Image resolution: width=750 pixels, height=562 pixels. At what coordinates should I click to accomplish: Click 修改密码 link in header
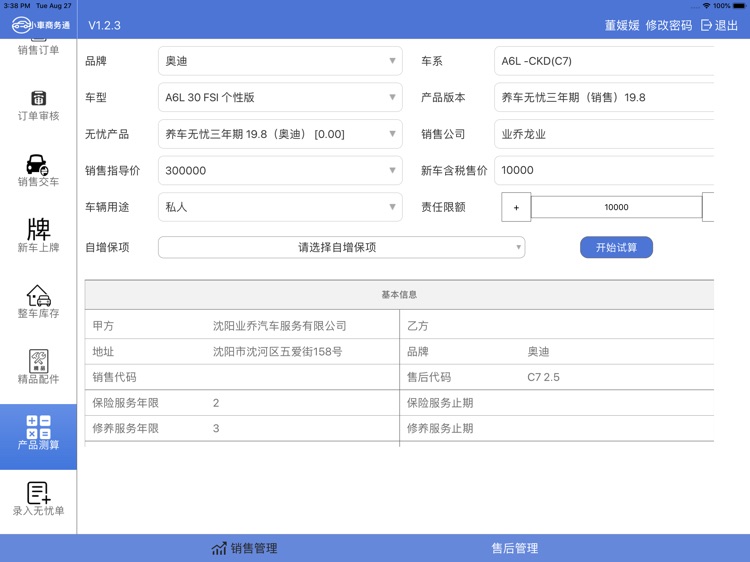pos(668,25)
